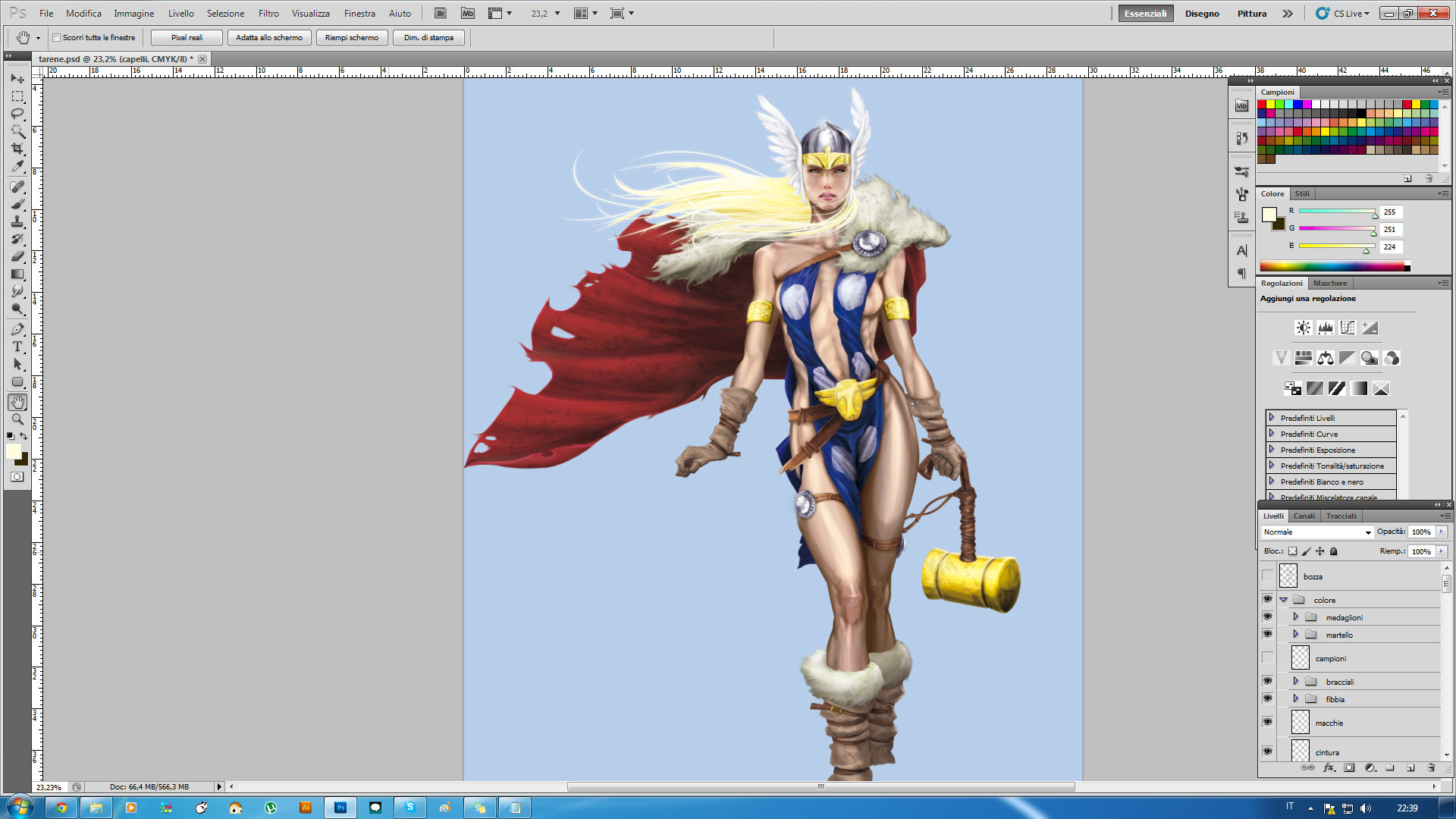Select the Move tool
Image resolution: width=1456 pixels, height=819 pixels.
17,78
